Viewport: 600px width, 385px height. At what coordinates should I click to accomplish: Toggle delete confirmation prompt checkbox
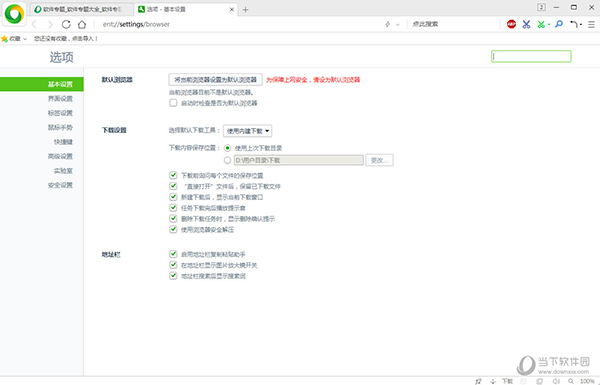tap(173, 219)
